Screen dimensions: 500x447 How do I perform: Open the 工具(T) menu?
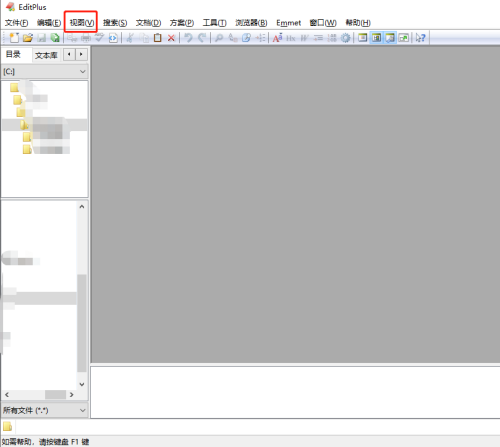(215, 23)
